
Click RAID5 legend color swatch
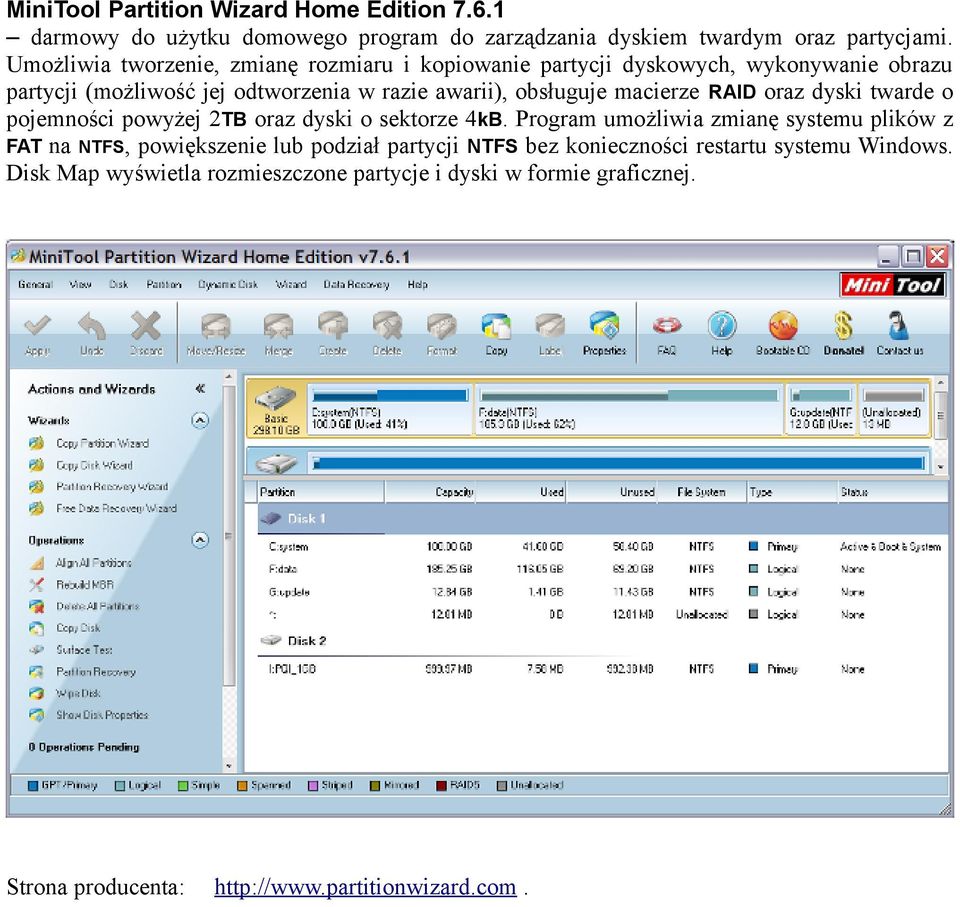click(x=441, y=786)
